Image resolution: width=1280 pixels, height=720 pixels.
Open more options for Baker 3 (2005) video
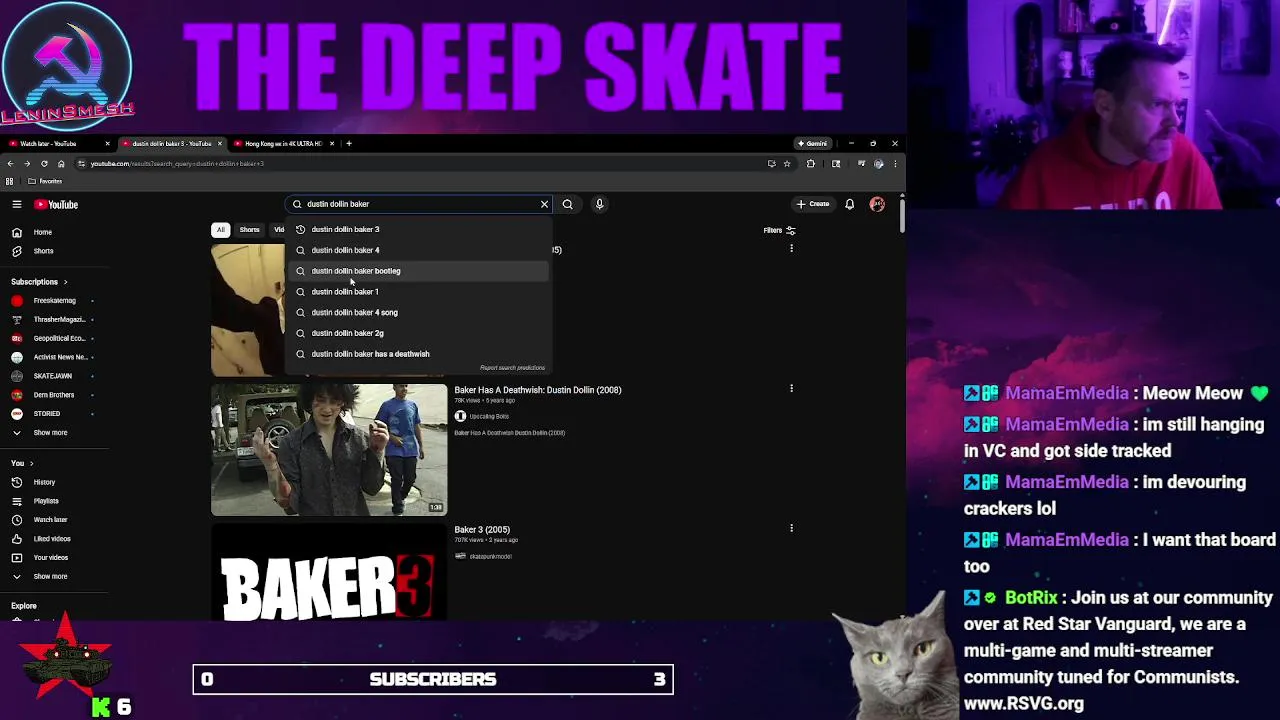point(791,527)
